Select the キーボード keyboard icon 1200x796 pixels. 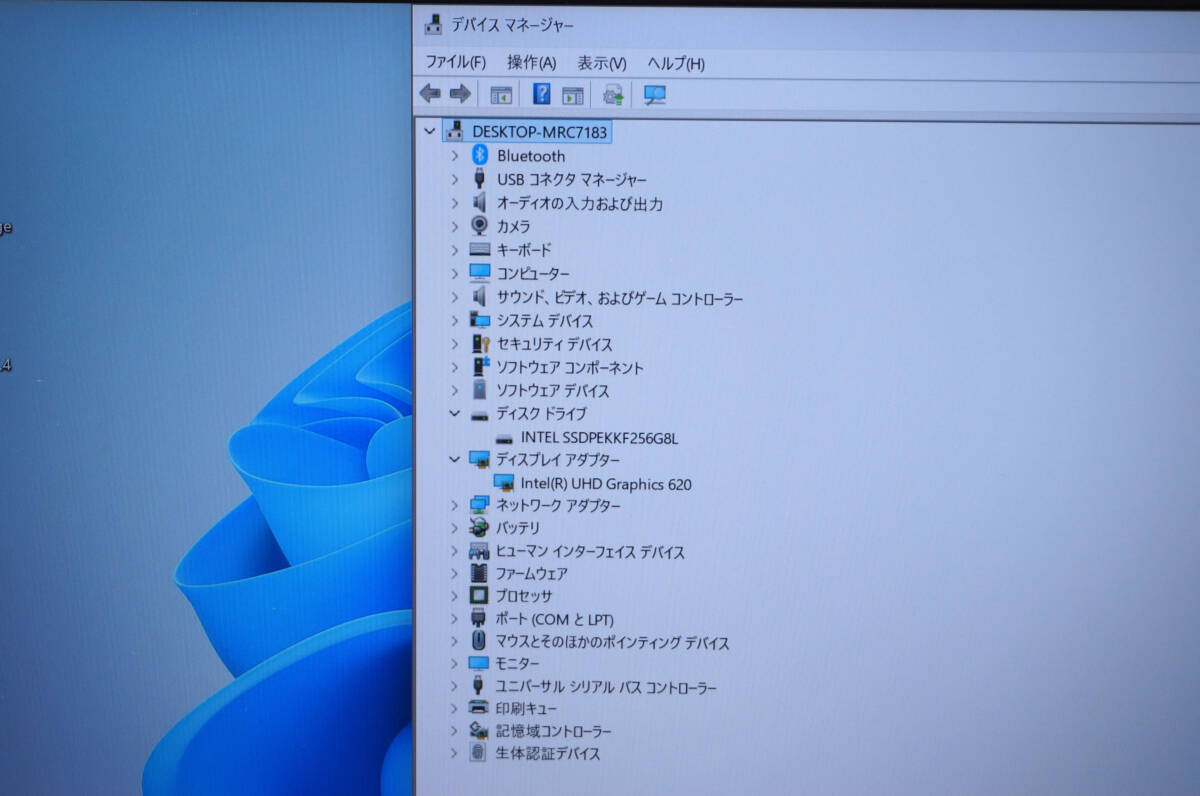click(480, 249)
